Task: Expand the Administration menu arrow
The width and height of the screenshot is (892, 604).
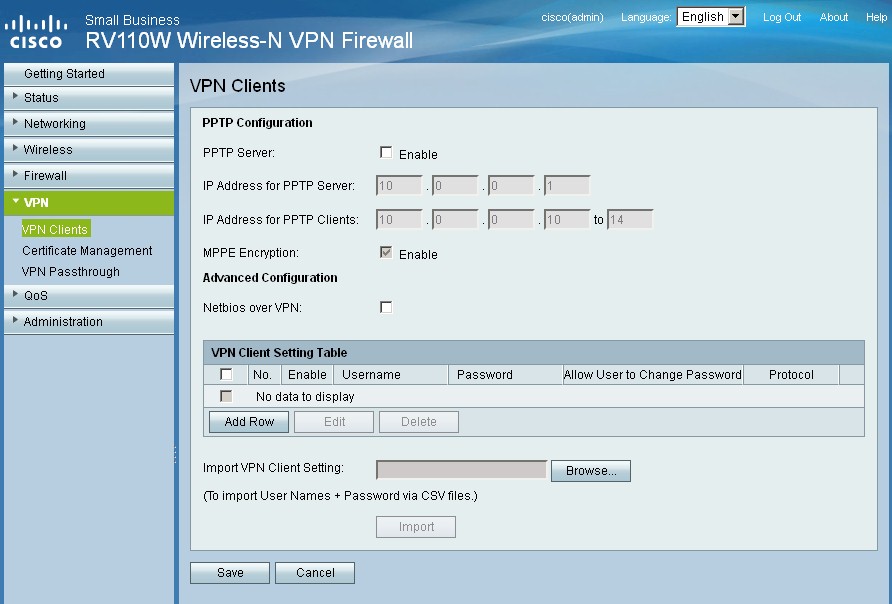Action: (15, 320)
